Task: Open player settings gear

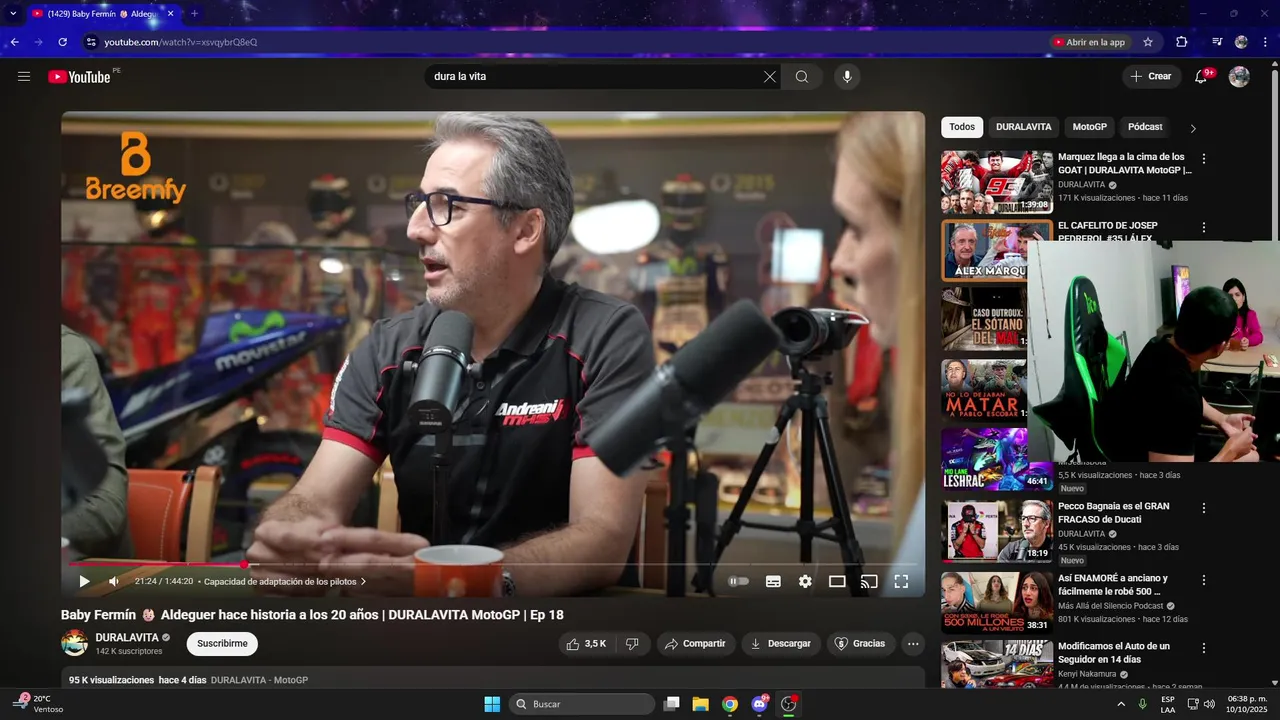Action: pos(805,581)
